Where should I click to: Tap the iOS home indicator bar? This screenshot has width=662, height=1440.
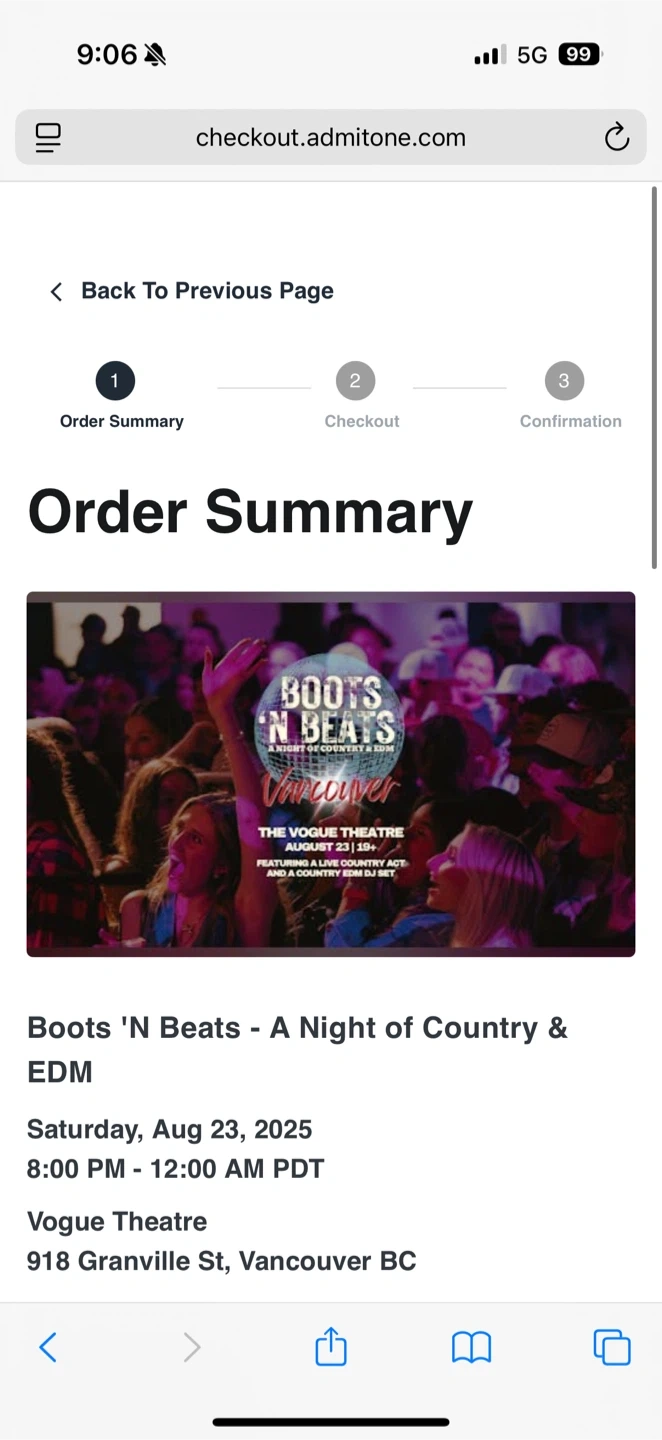pos(331,1422)
